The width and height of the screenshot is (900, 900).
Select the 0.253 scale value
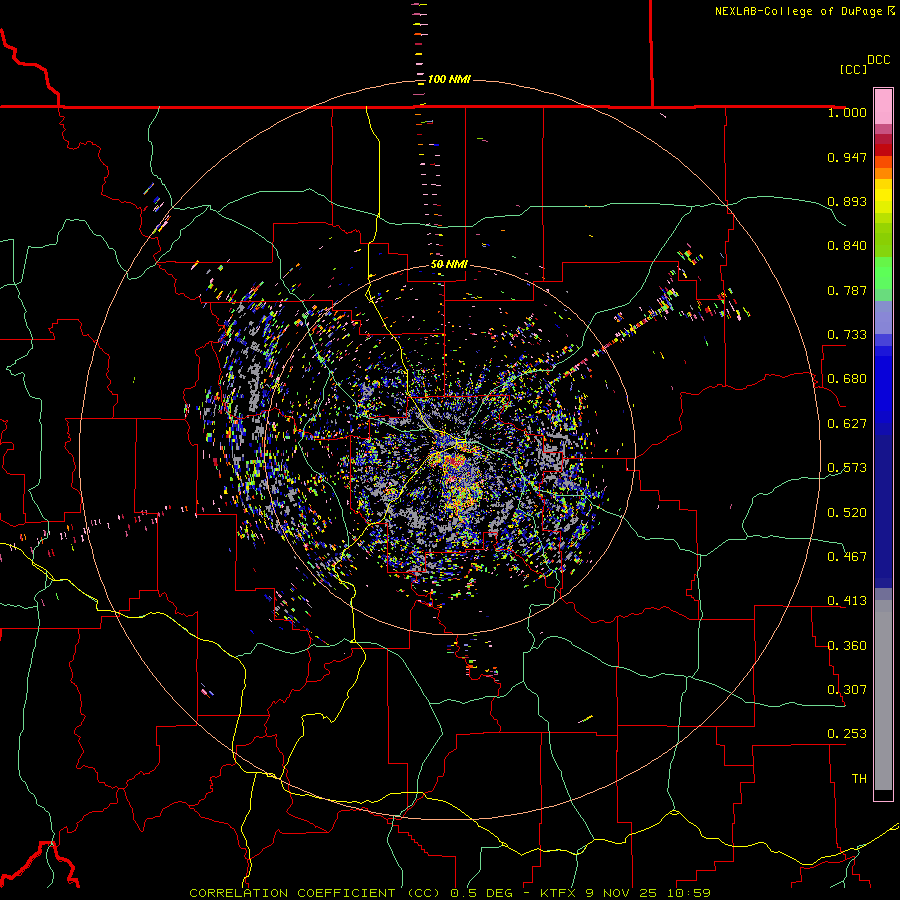(847, 734)
